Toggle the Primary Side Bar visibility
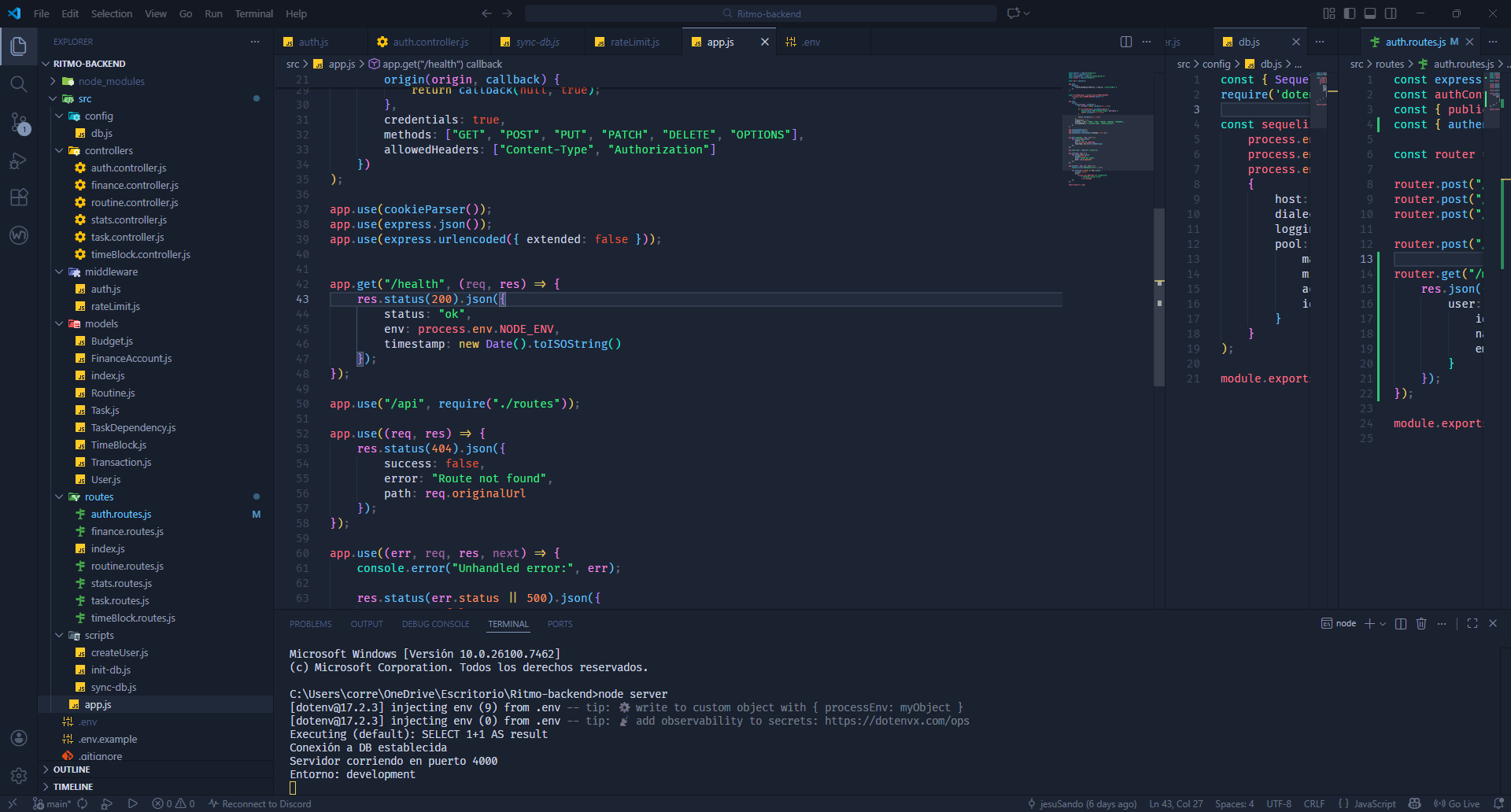This screenshot has height=812, width=1511. (1349, 13)
